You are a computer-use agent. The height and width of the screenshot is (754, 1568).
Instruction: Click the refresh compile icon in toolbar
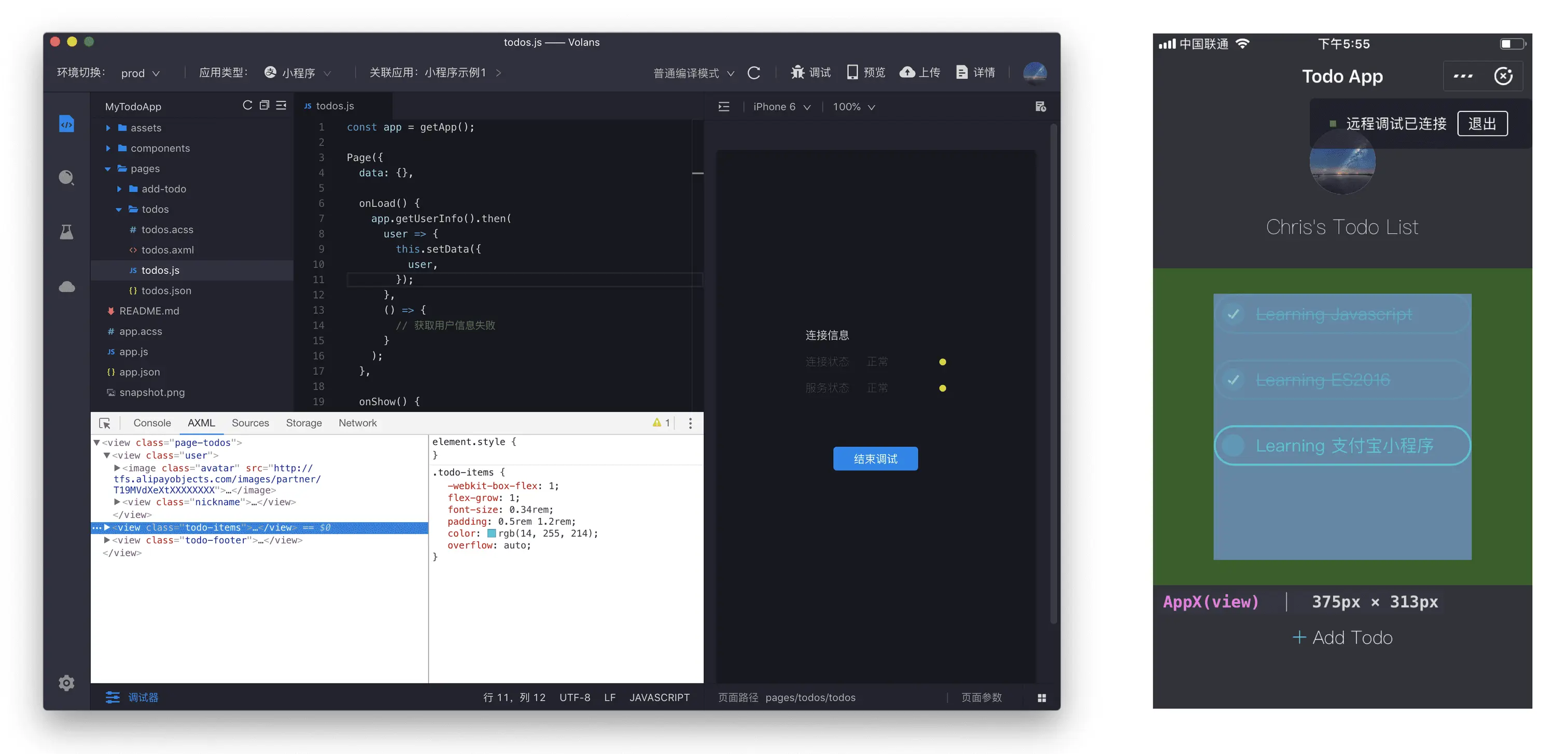click(753, 73)
